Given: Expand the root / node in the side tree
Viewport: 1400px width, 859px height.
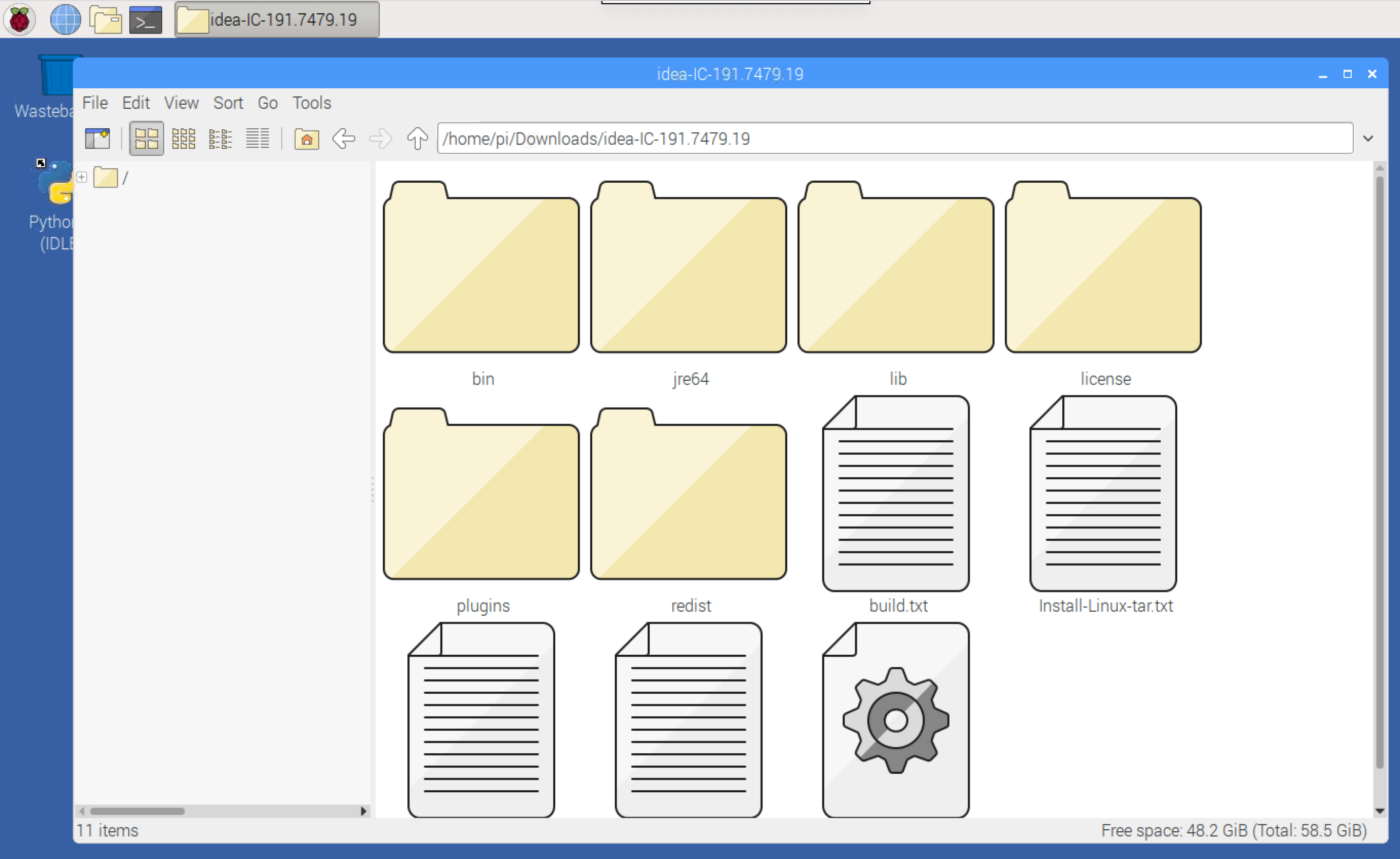Looking at the screenshot, I should point(82,177).
